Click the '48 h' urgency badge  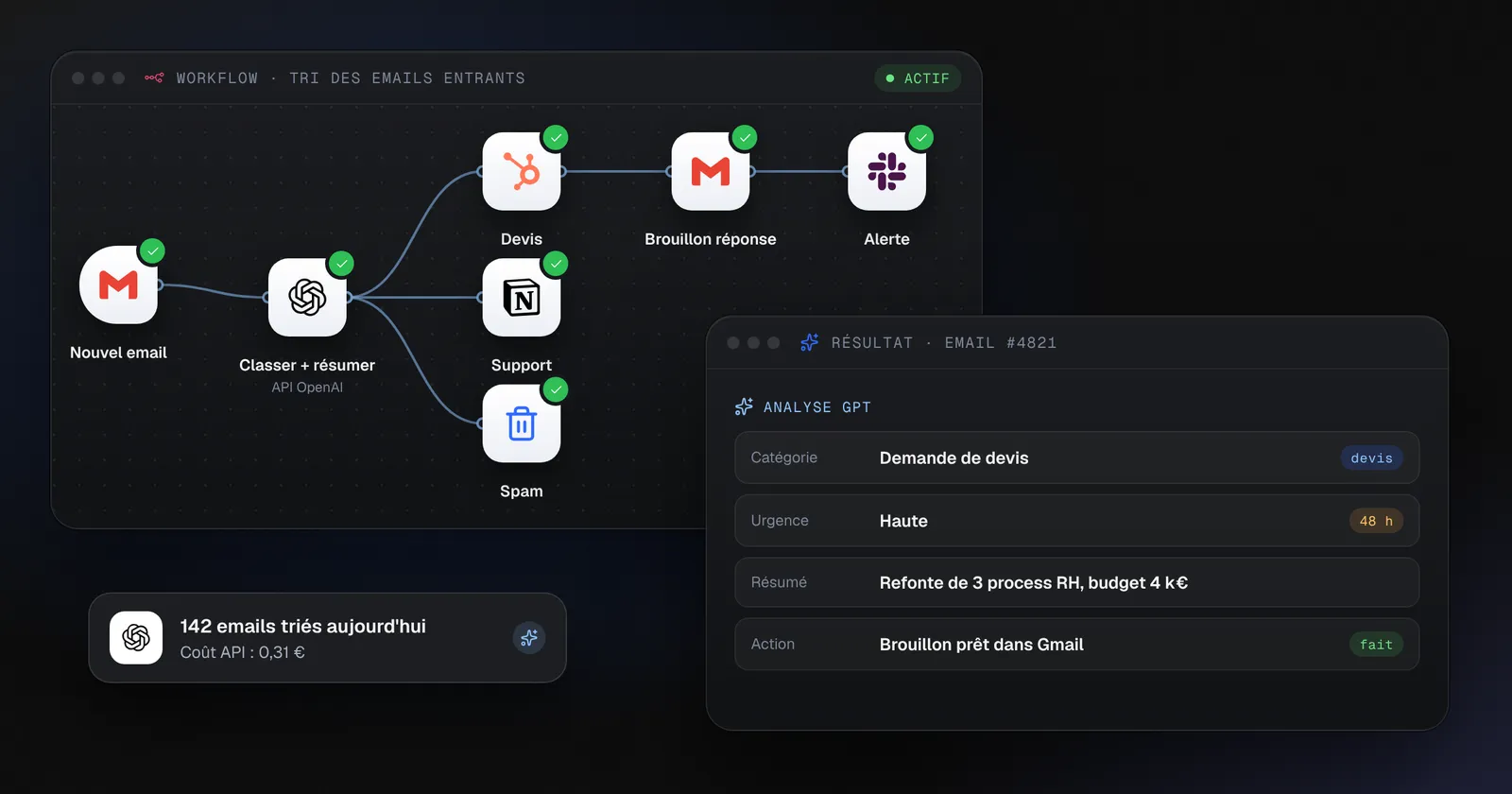coord(1376,521)
